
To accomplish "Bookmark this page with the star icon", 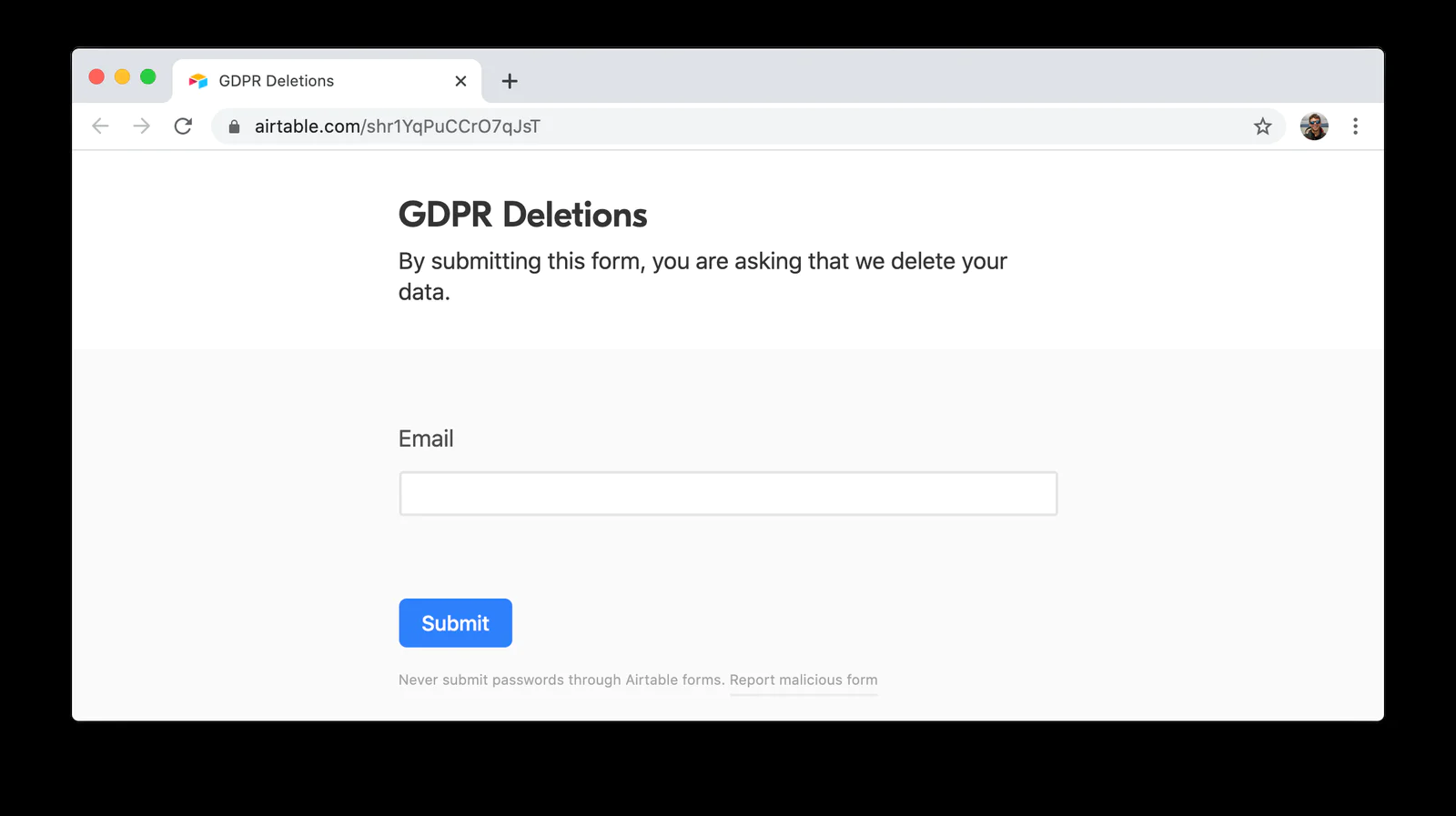I will point(1262,126).
